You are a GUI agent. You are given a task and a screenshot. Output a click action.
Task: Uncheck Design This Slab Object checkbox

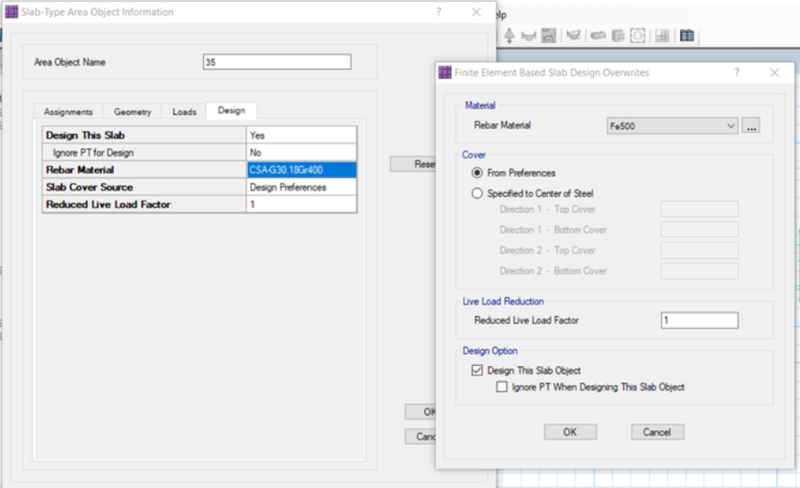point(477,370)
